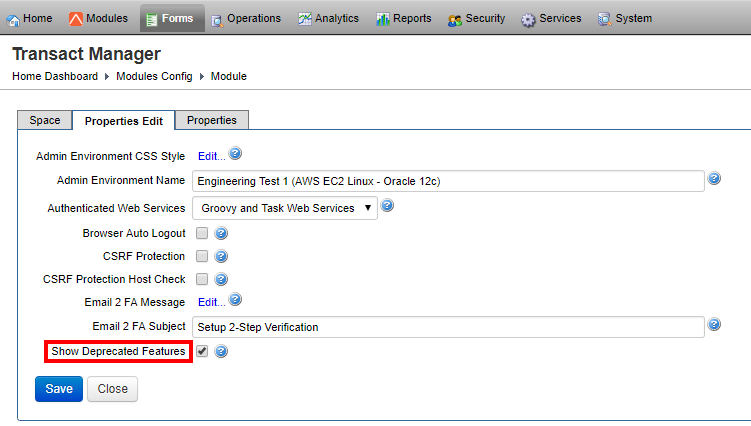The width and height of the screenshot is (751, 426).
Task: Click help icon beside Email 2 FA Subject
Action: click(715, 324)
